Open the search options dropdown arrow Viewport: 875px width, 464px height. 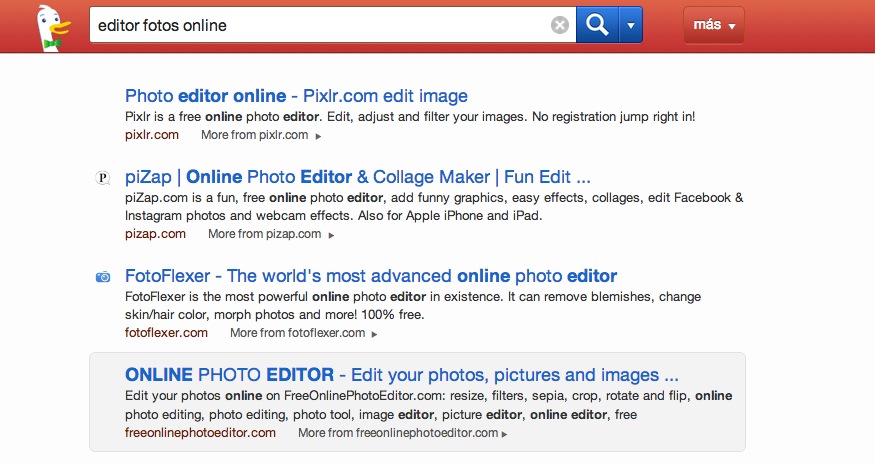(x=631, y=25)
